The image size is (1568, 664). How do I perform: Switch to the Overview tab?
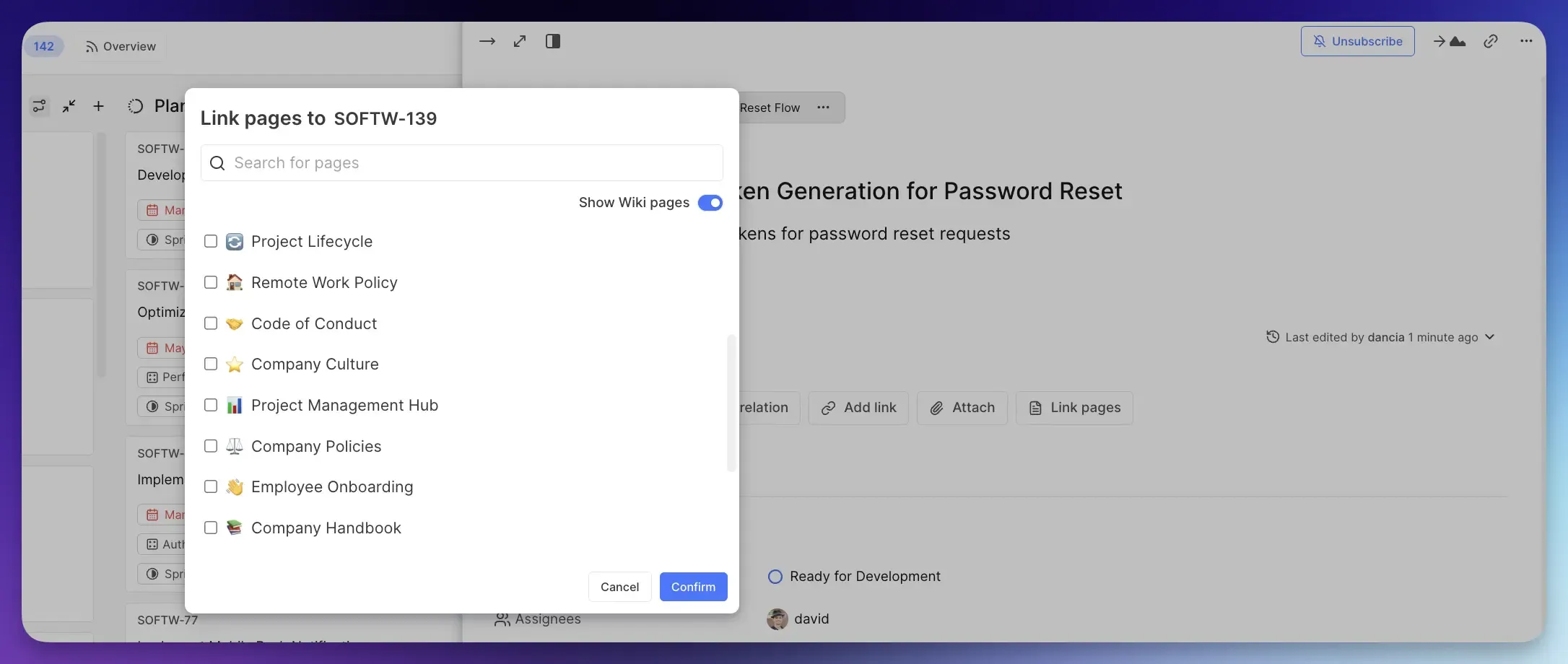pos(129,45)
